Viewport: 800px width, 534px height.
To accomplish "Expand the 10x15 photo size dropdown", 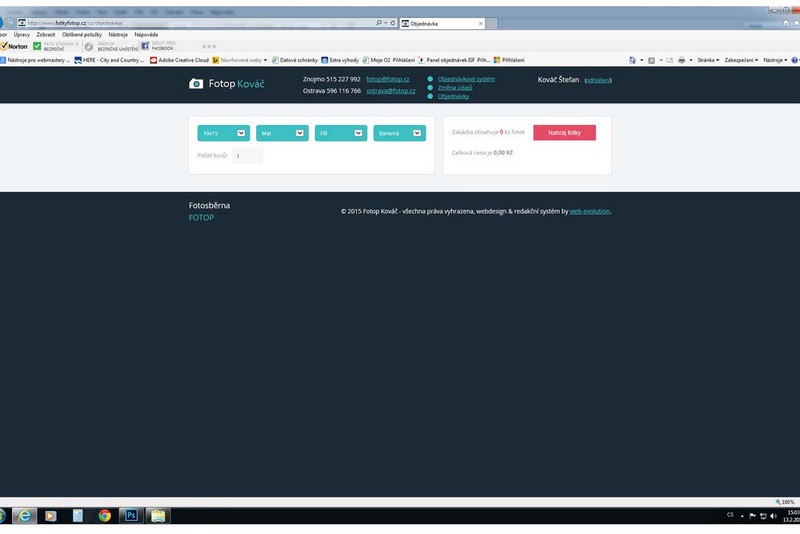I will (x=223, y=132).
